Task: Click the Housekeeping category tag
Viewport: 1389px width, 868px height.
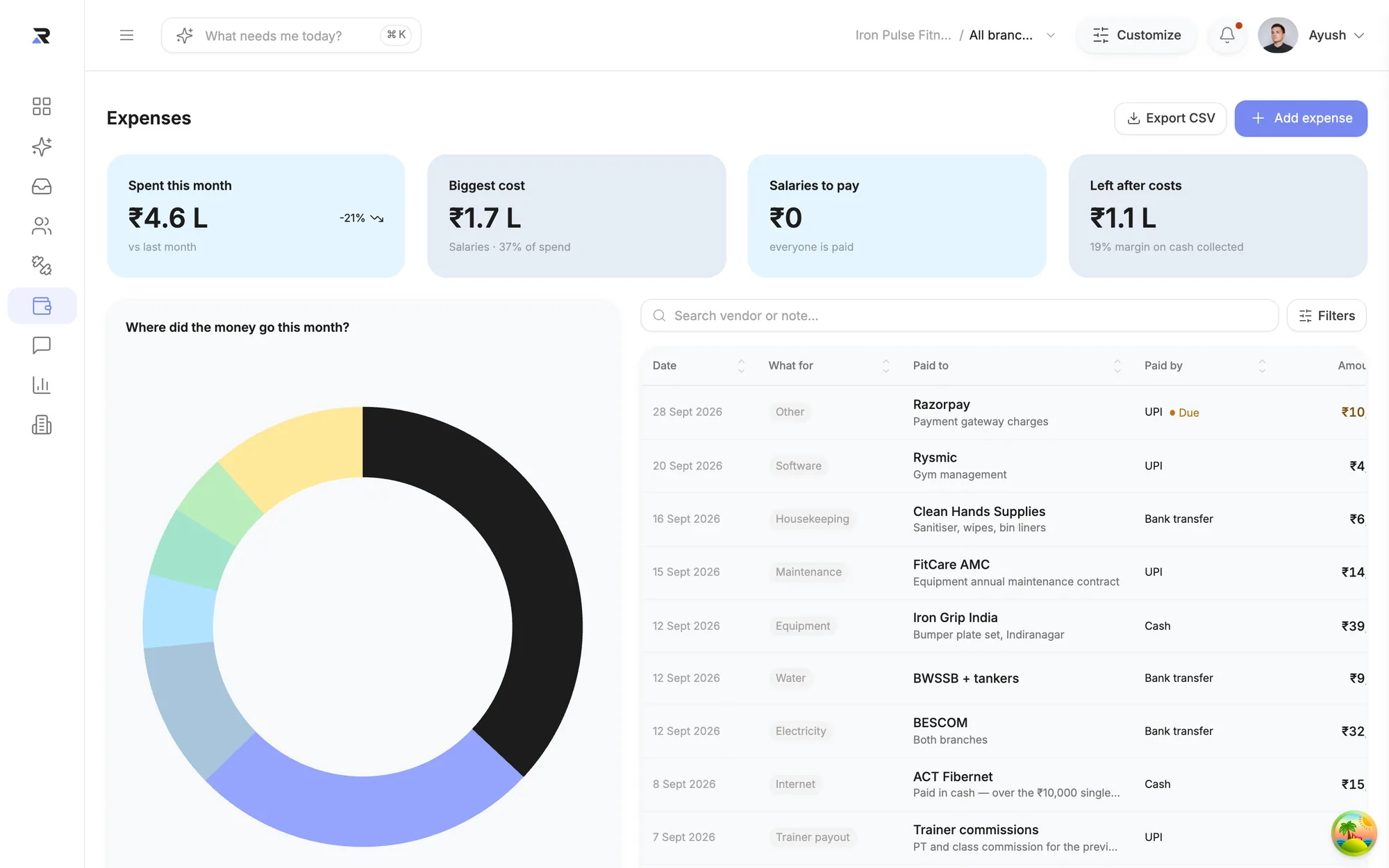Action: click(812, 519)
